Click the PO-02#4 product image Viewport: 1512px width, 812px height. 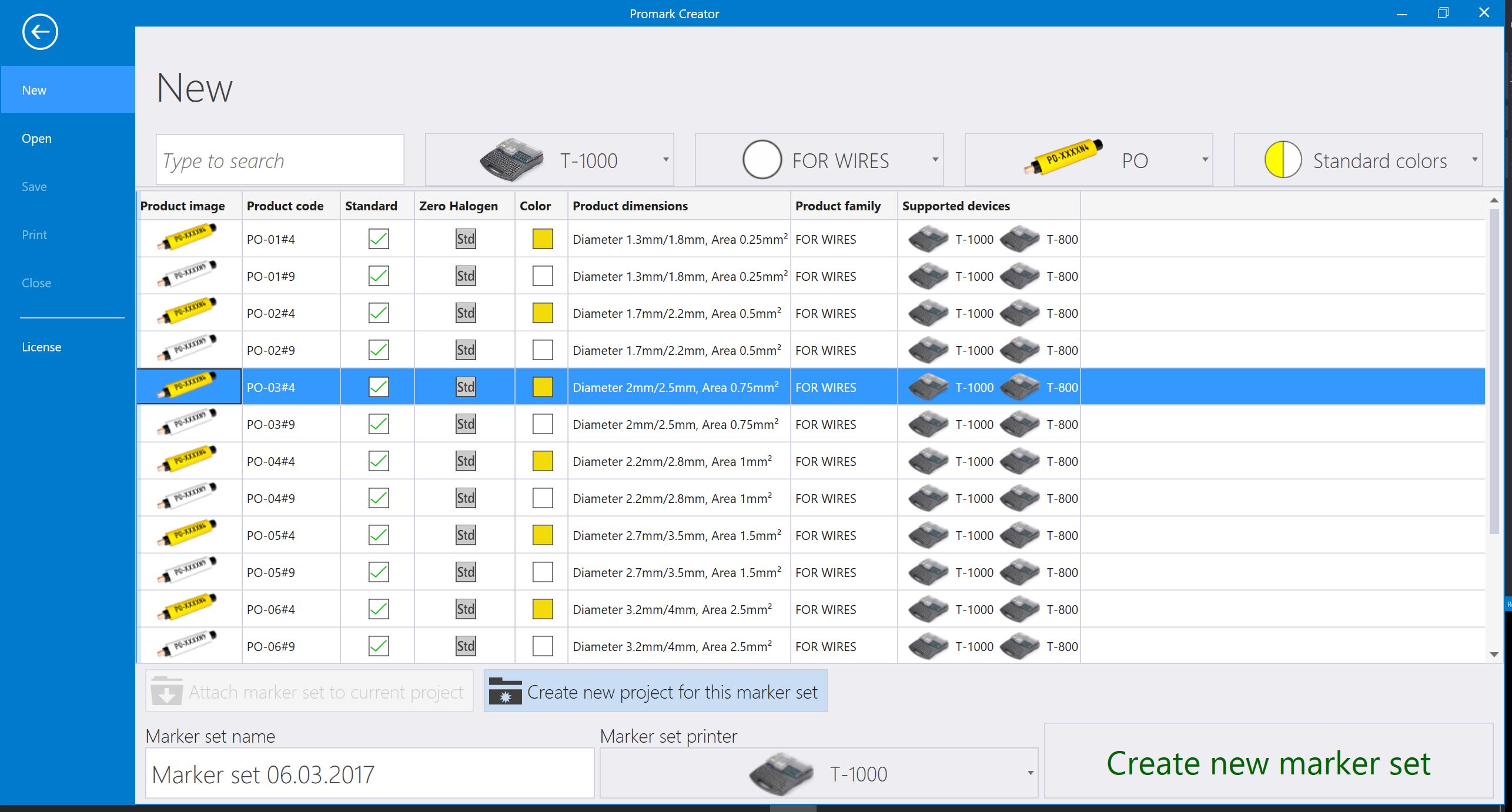coord(187,312)
